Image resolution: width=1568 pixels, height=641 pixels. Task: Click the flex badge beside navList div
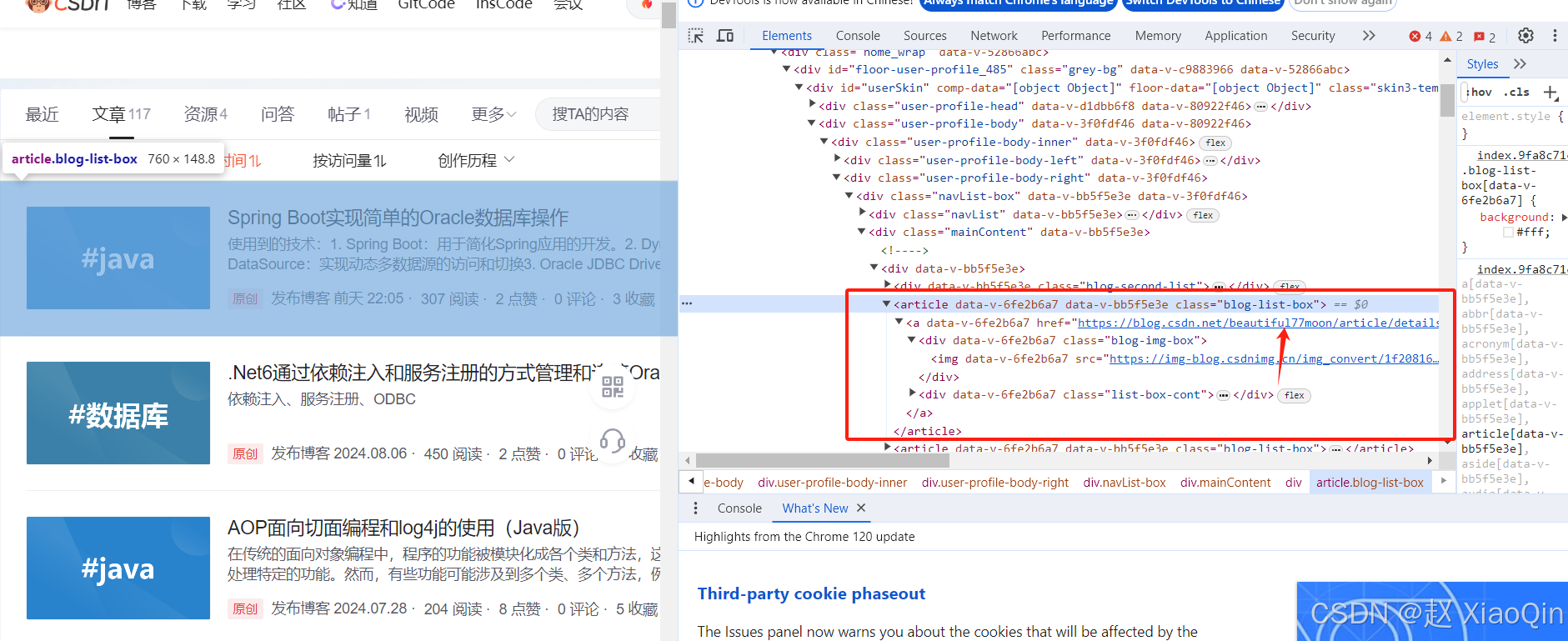pos(1204,215)
